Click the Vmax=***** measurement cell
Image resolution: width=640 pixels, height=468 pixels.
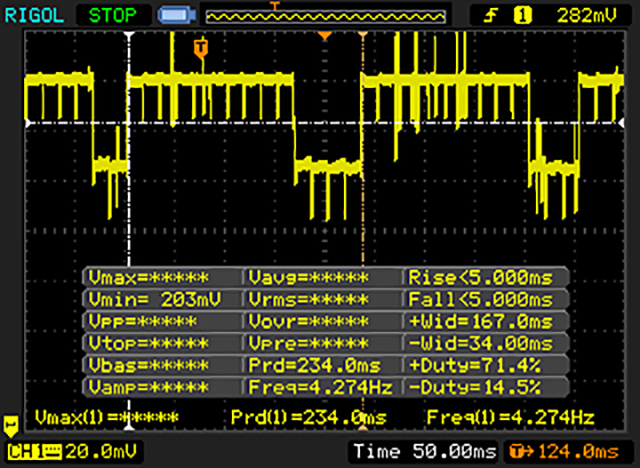162,278
